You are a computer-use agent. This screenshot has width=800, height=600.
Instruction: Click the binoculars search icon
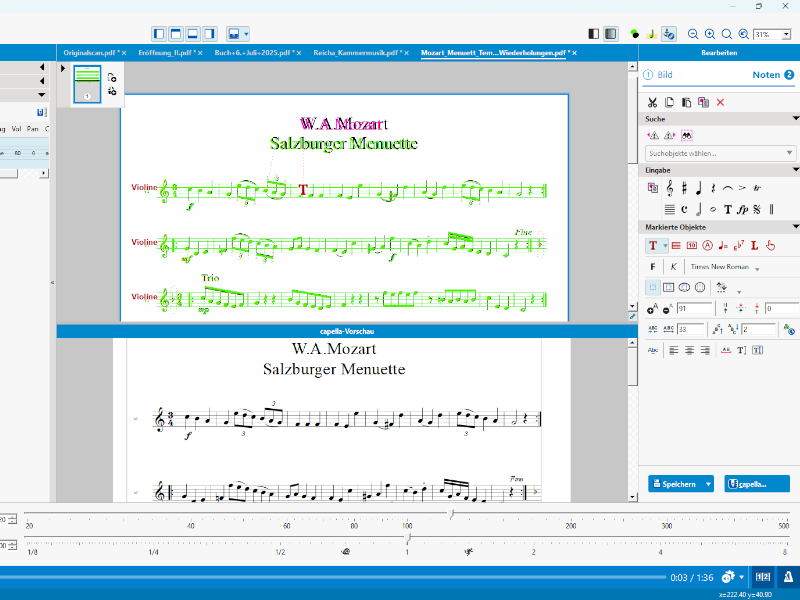point(687,135)
